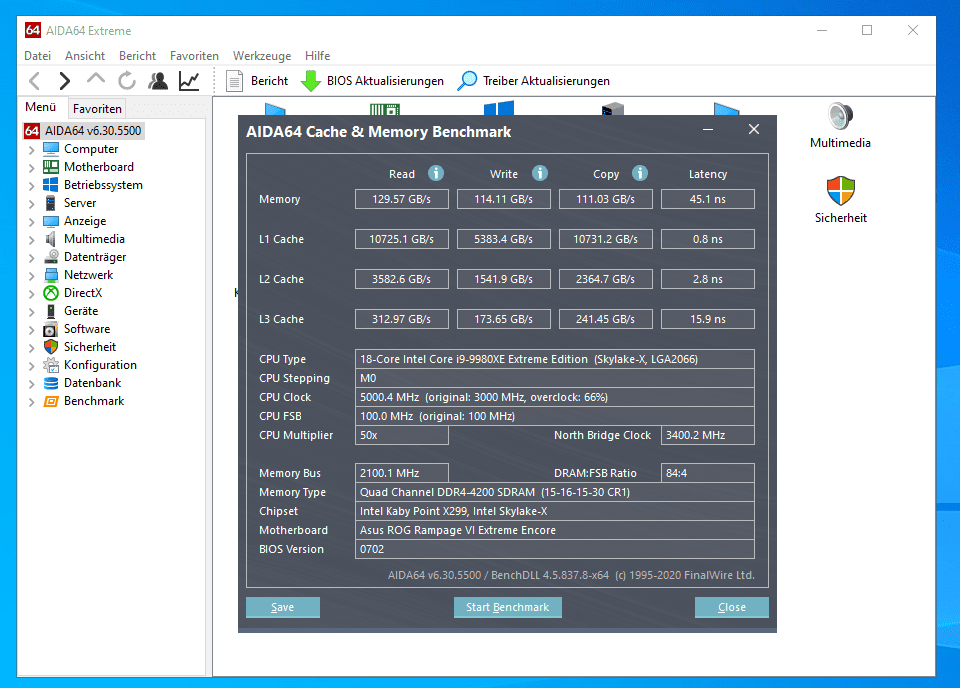Expand the Geräte tree node
Image resolution: width=960 pixels, height=688 pixels.
32,312
